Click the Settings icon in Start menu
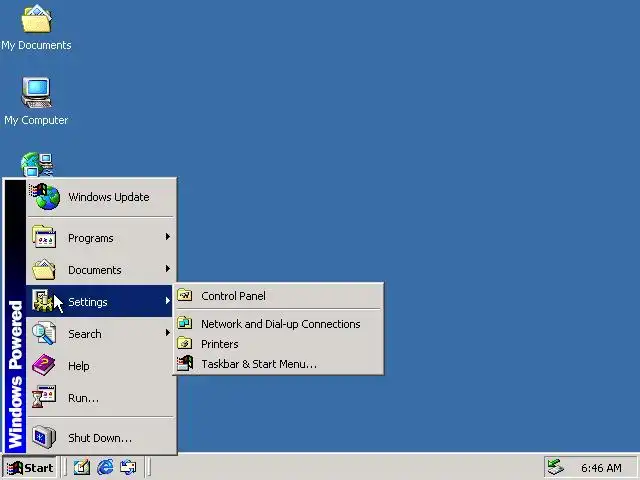The image size is (640, 480). [x=42, y=301]
